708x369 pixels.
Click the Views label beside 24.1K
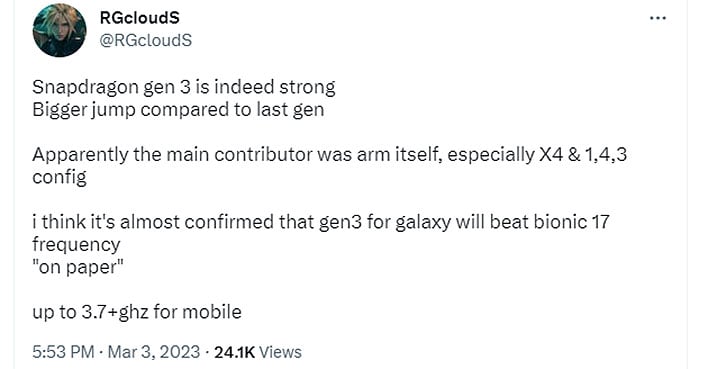click(x=280, y=352)
